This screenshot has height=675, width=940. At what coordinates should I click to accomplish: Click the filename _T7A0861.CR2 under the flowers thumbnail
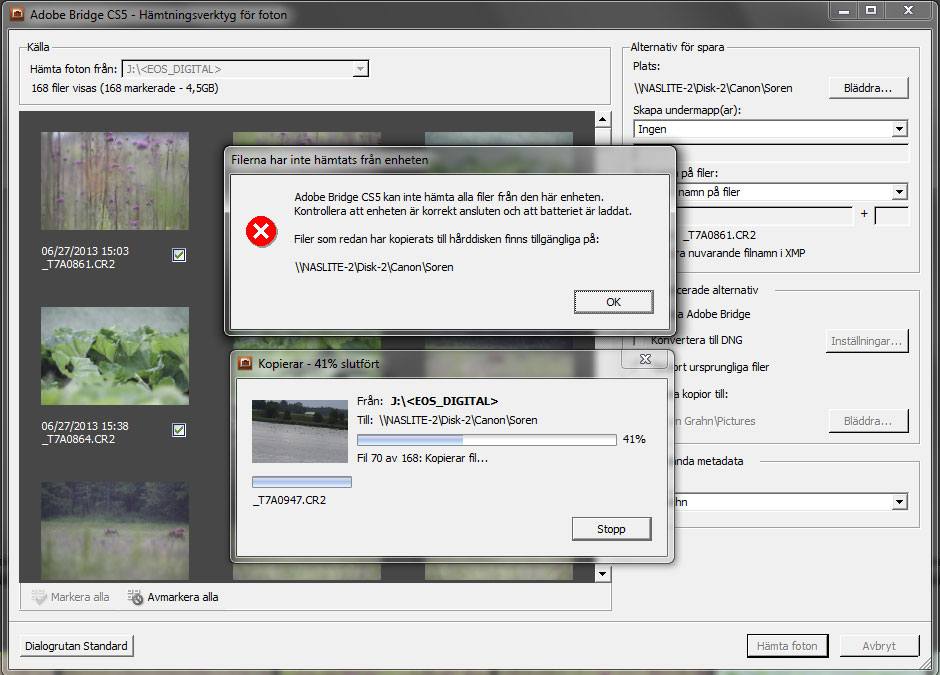pos(79,264)
